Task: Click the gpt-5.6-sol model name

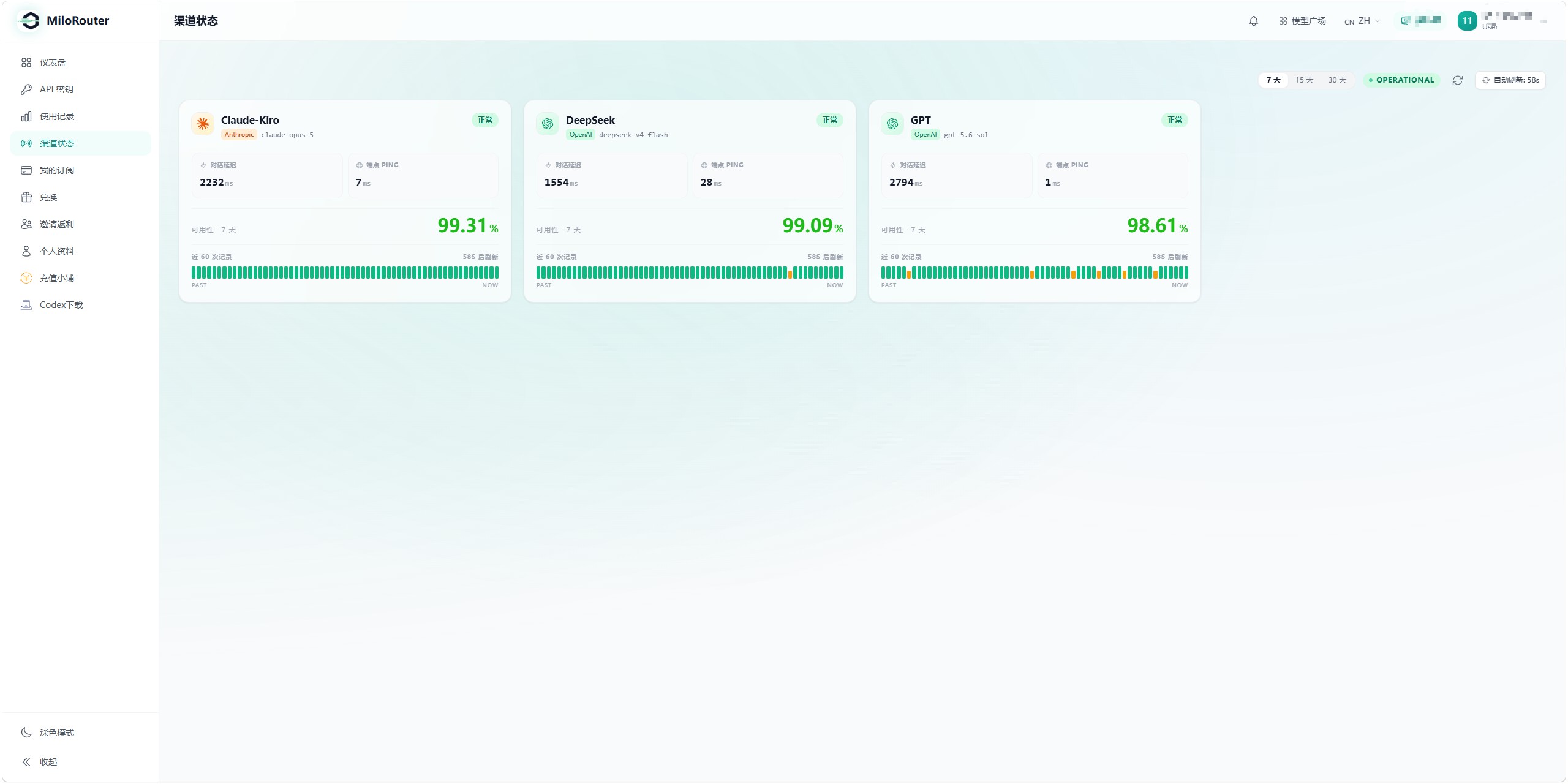Action: pos(966,135)
